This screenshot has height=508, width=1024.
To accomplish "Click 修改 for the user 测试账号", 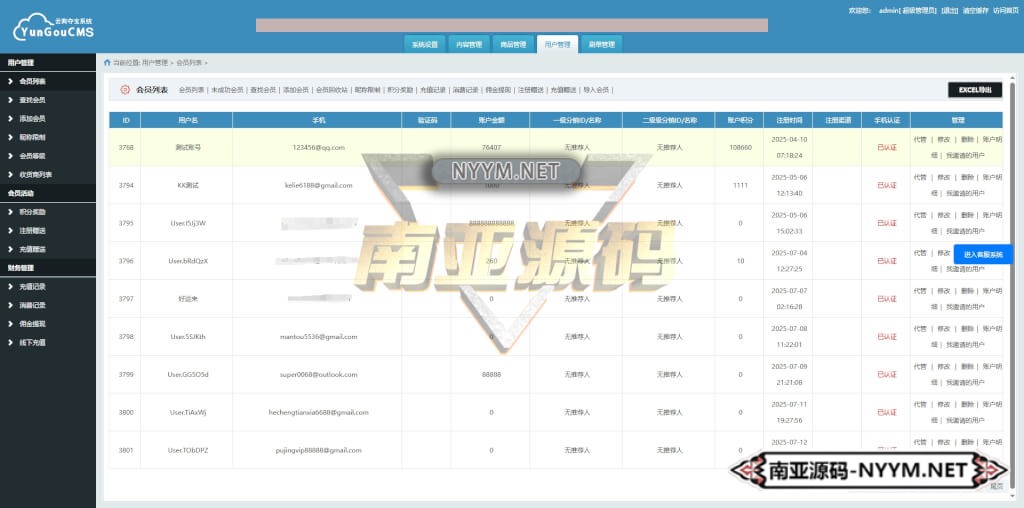I will (943, 140).
